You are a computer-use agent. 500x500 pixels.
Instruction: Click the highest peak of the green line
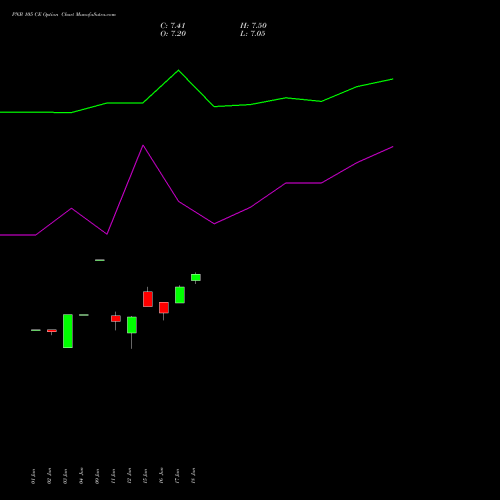coord(178,70)
